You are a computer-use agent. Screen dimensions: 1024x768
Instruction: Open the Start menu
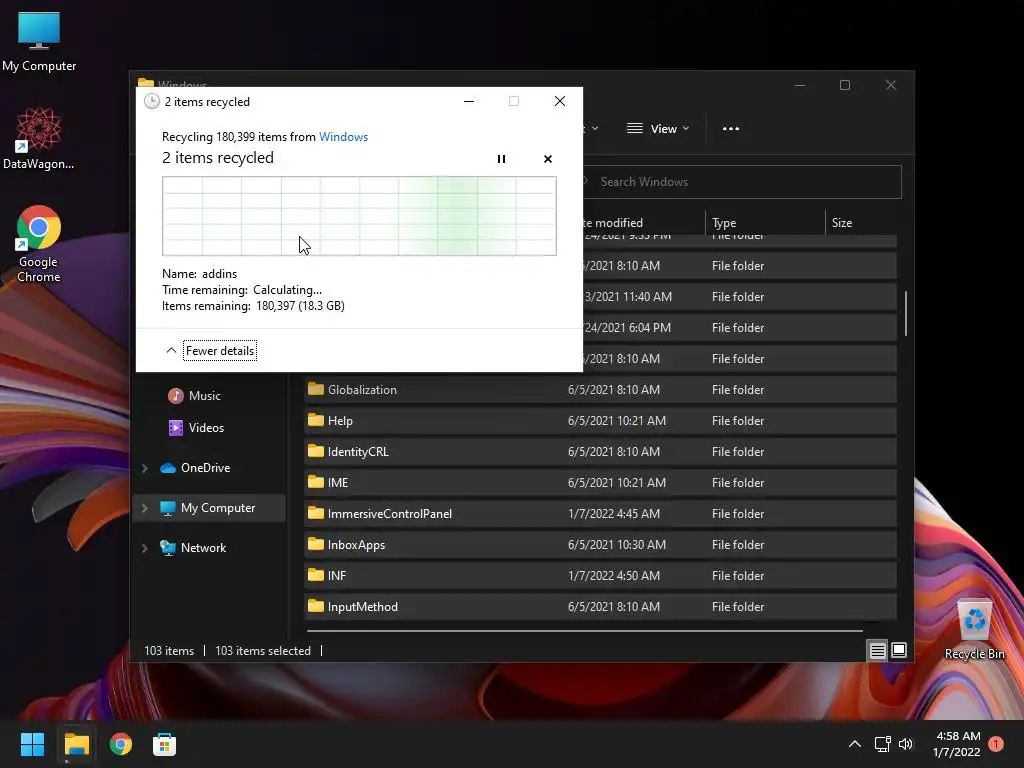pos(32,744)
